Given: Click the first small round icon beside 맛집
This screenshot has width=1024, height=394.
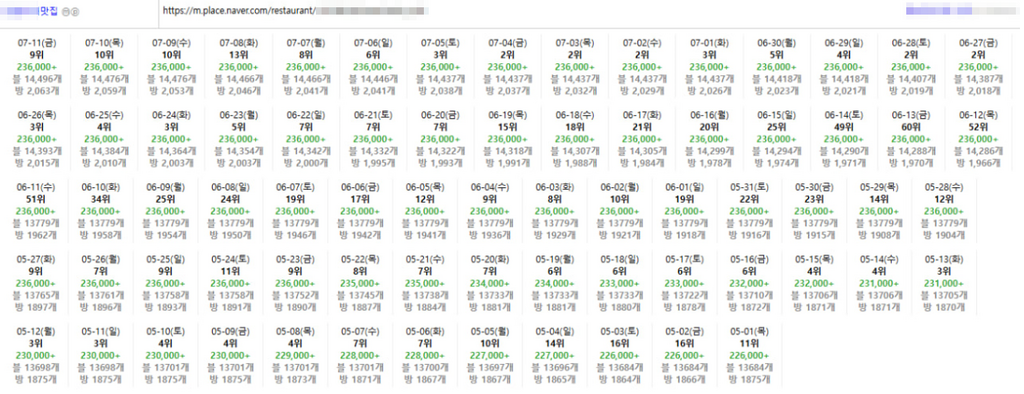Looking at the screenshot, I should click(x=65, y=12).
